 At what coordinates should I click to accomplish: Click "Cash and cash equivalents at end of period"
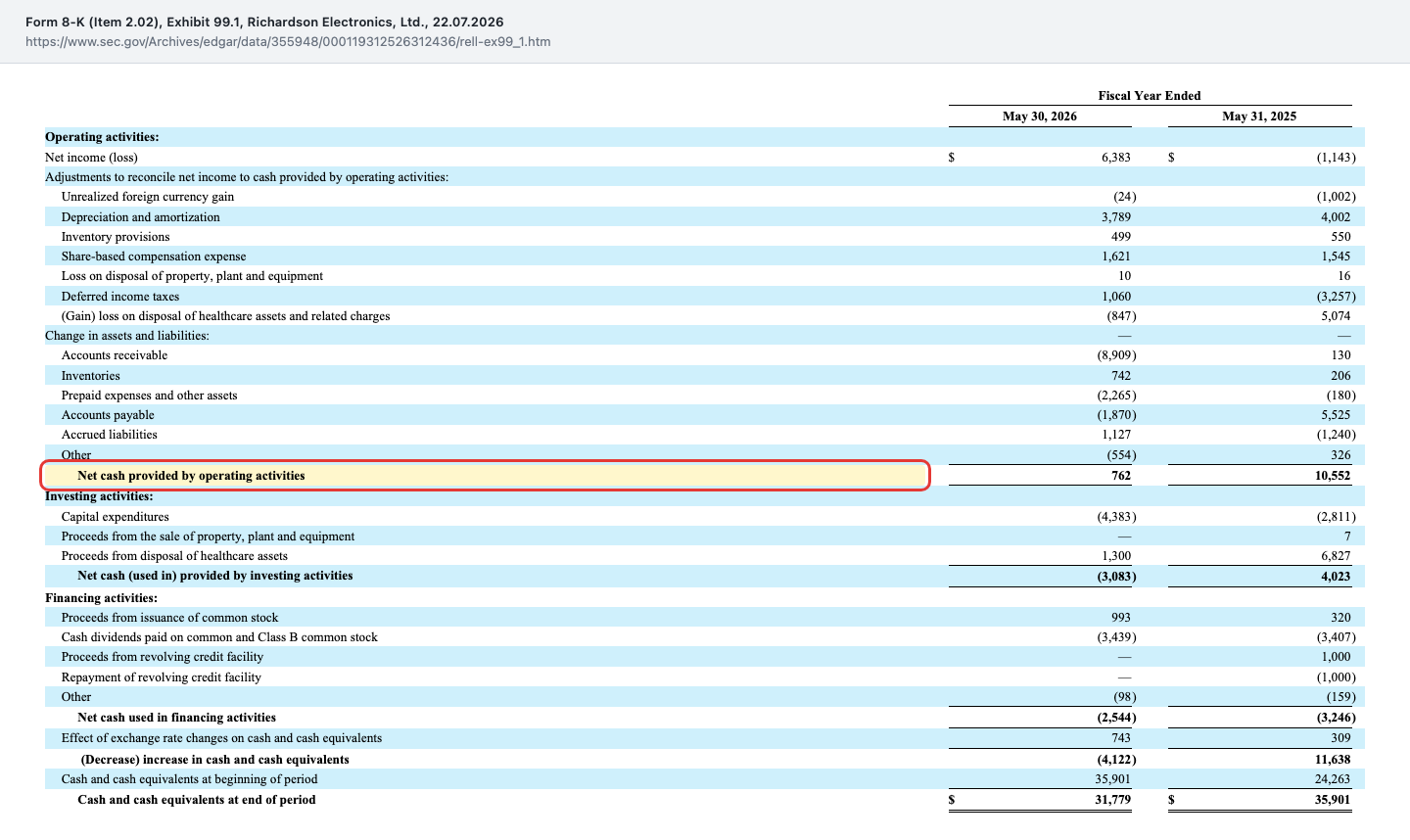pyautogui.click(x=197, y=800)
